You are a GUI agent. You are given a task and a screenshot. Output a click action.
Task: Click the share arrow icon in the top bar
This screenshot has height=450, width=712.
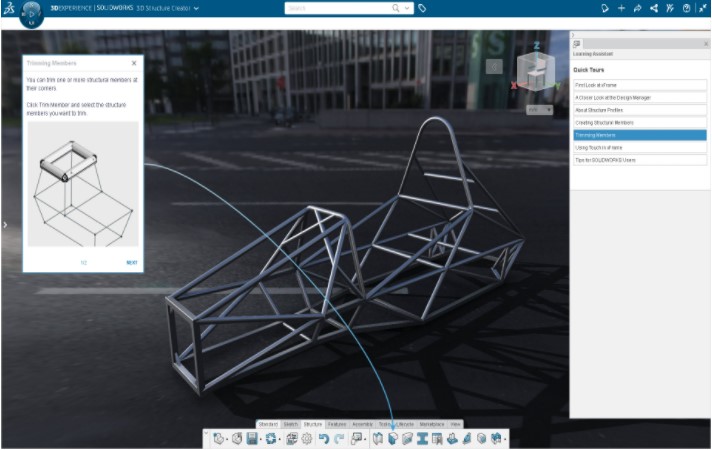pos(637,8)
